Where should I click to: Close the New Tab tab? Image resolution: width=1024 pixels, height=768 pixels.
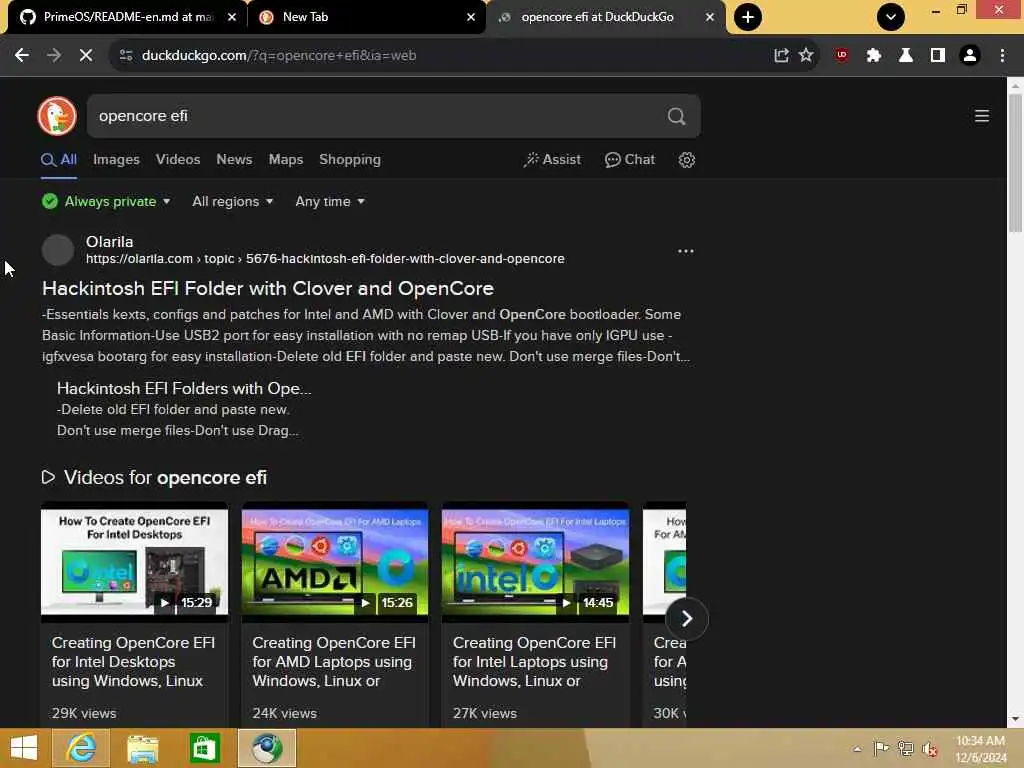[471, 18]
